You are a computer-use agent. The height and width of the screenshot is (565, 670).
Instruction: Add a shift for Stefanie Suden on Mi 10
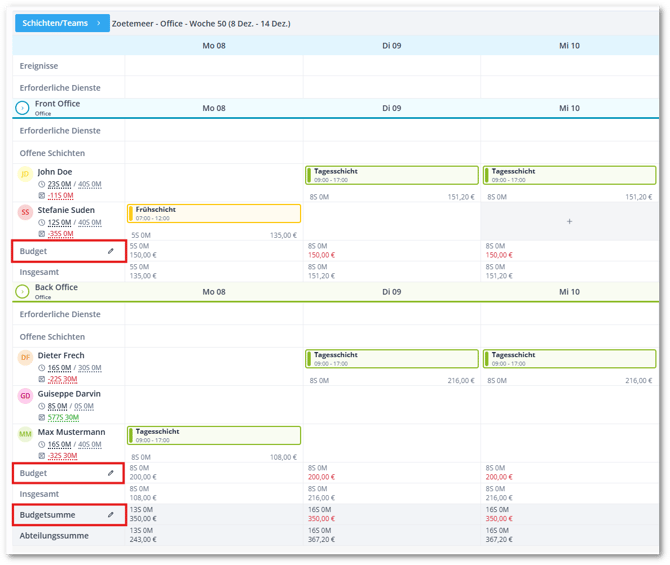[569, 221]
